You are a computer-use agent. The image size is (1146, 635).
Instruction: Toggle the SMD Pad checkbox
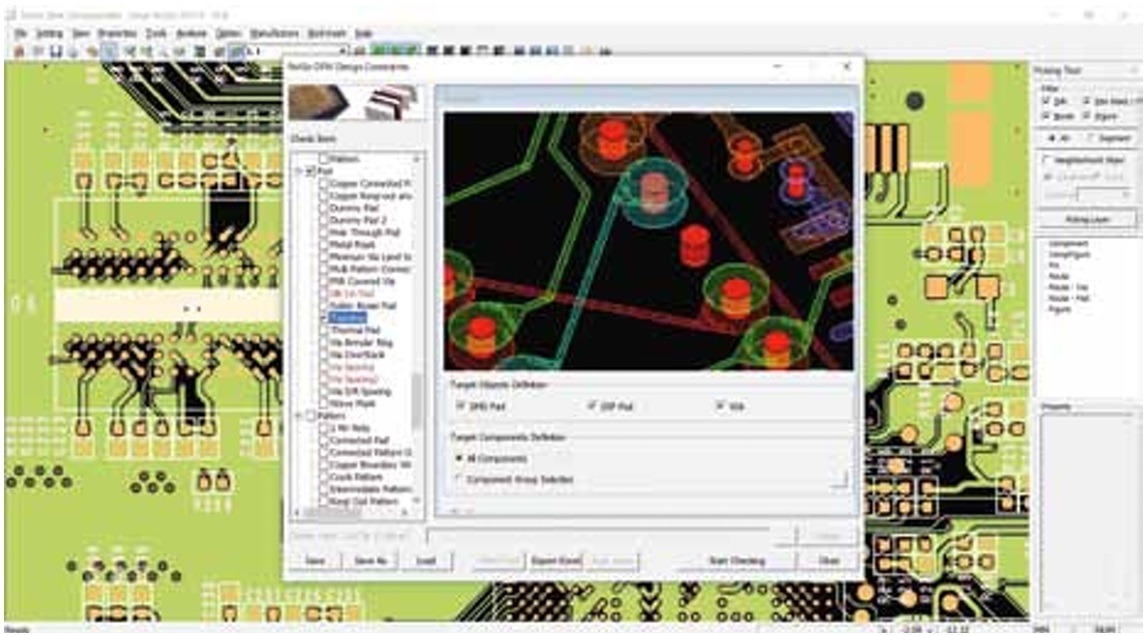coord(461,406)
